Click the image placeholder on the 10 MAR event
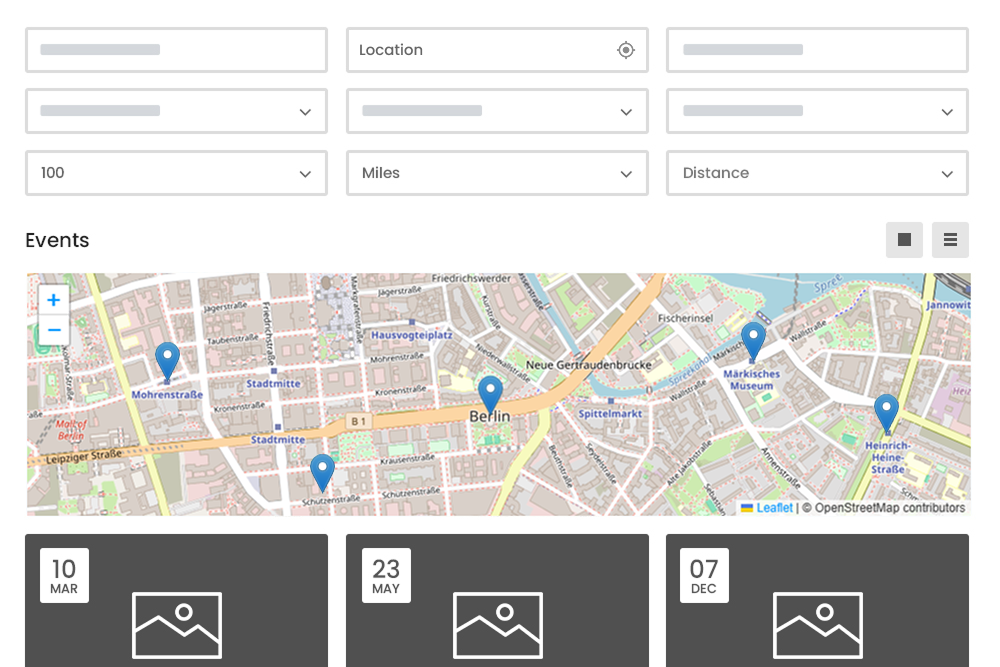The width and height of the screenshot is (1000, 667). (x=176, y=625)
